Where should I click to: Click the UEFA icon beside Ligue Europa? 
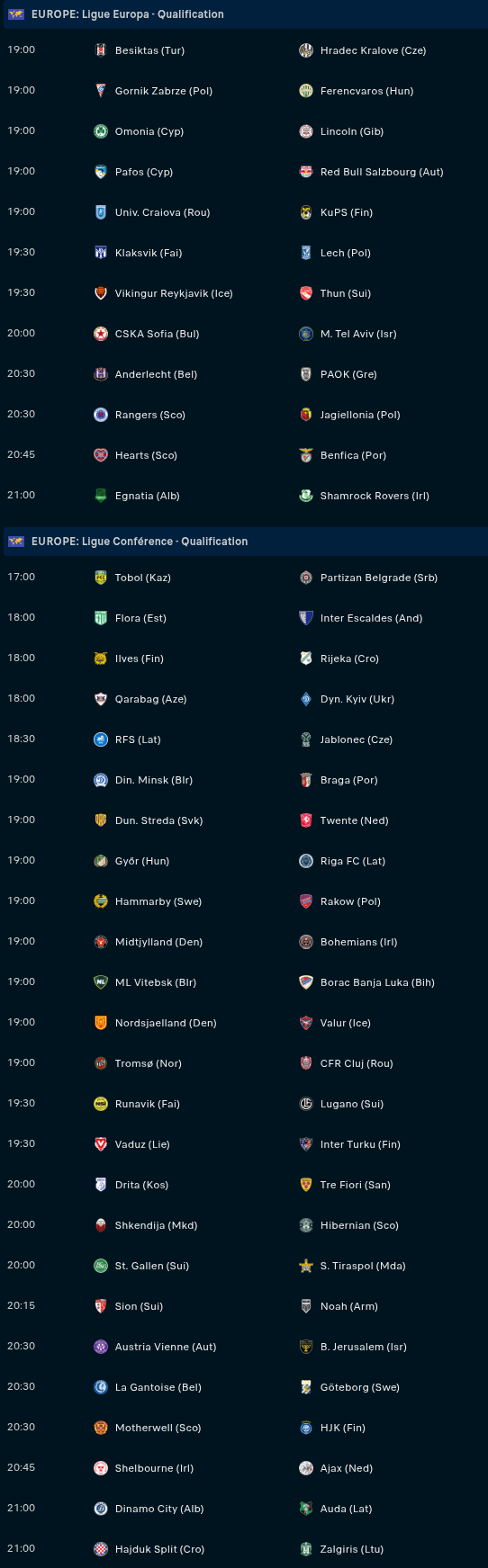click(x=16, y=14)
